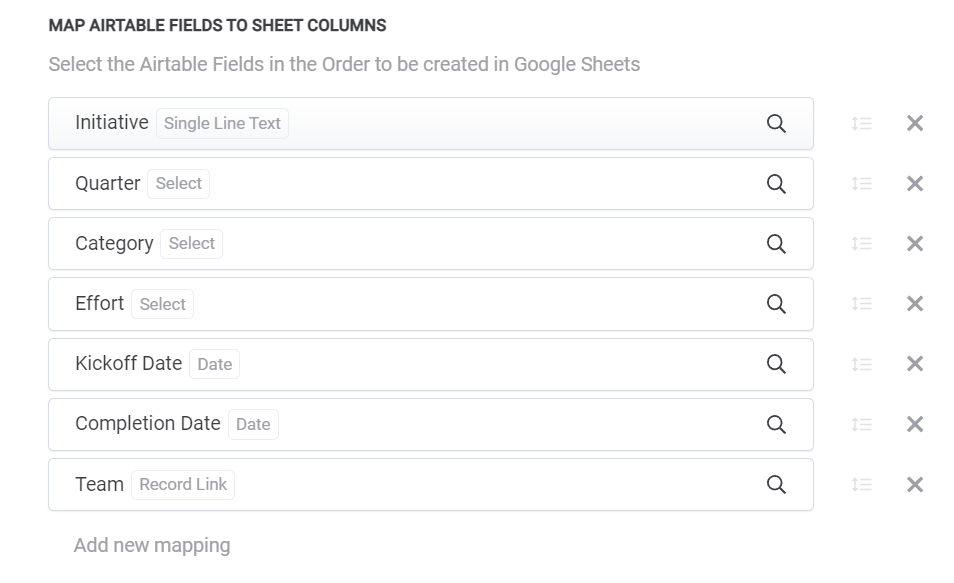Remove the Effort mapping
Image resolution: width=954 pixels, height=583 pixels.
[914, 303]
